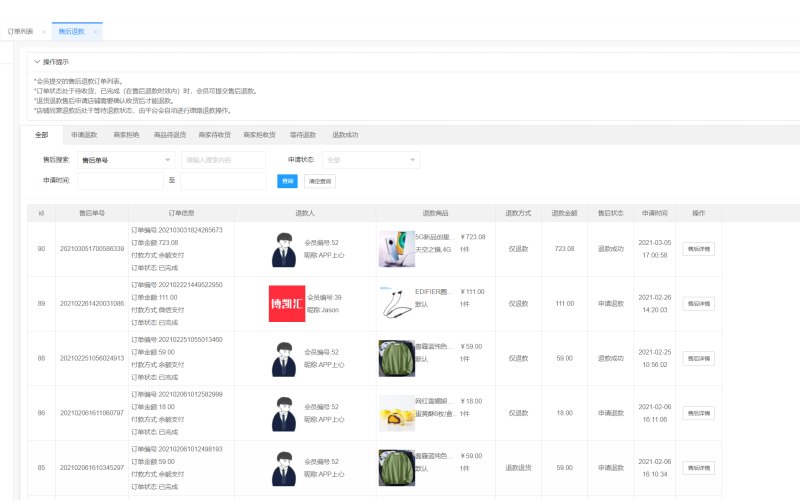Image resolution: width=800 pixels, height=500 pixels.
Task: Open the 商家待收货 filter tab
Action: [x=215, y=135]
